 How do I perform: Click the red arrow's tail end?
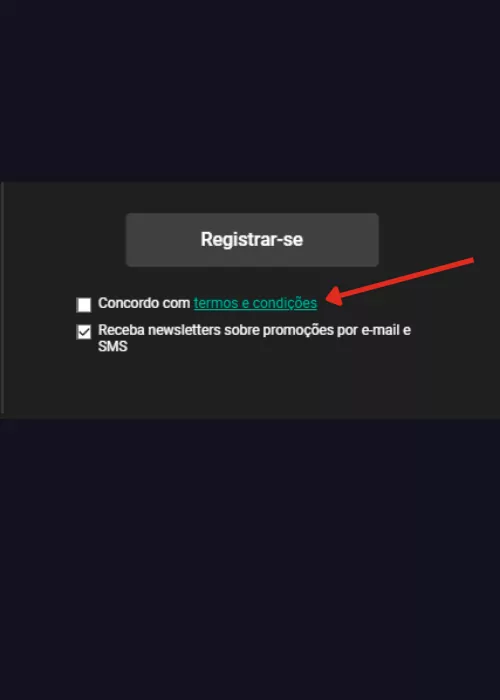[470, 261]
